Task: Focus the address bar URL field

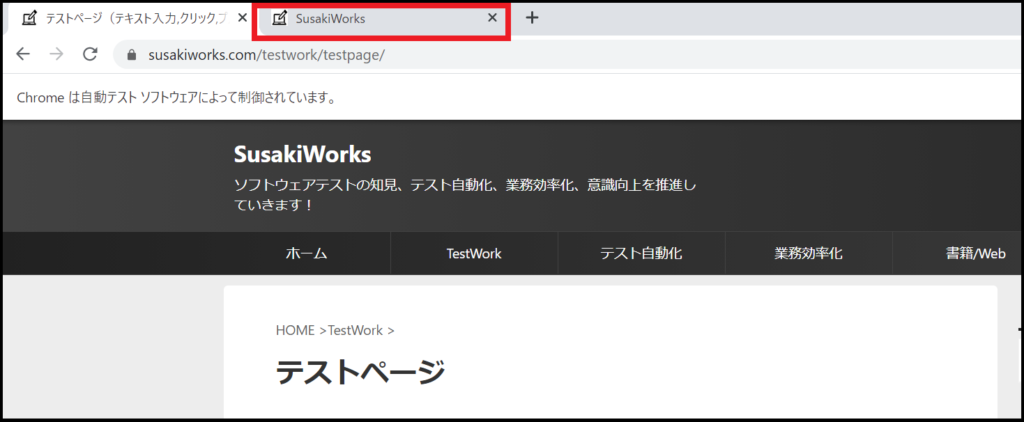Action: click(x=568, y=55)
